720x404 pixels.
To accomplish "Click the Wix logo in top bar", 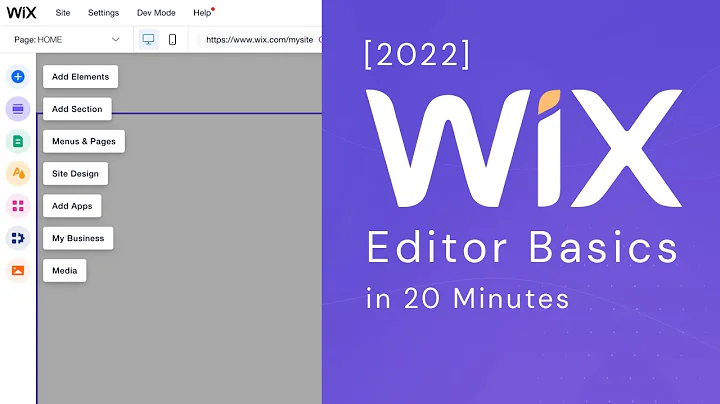I will coord(21,12).
